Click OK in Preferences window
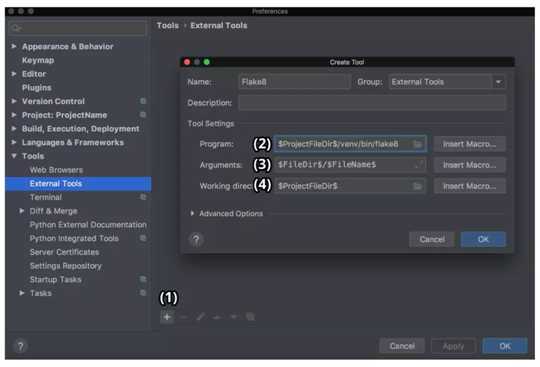The height and width of the screenshot is (367, 540). pyautogui.click(x=505, y=346)
